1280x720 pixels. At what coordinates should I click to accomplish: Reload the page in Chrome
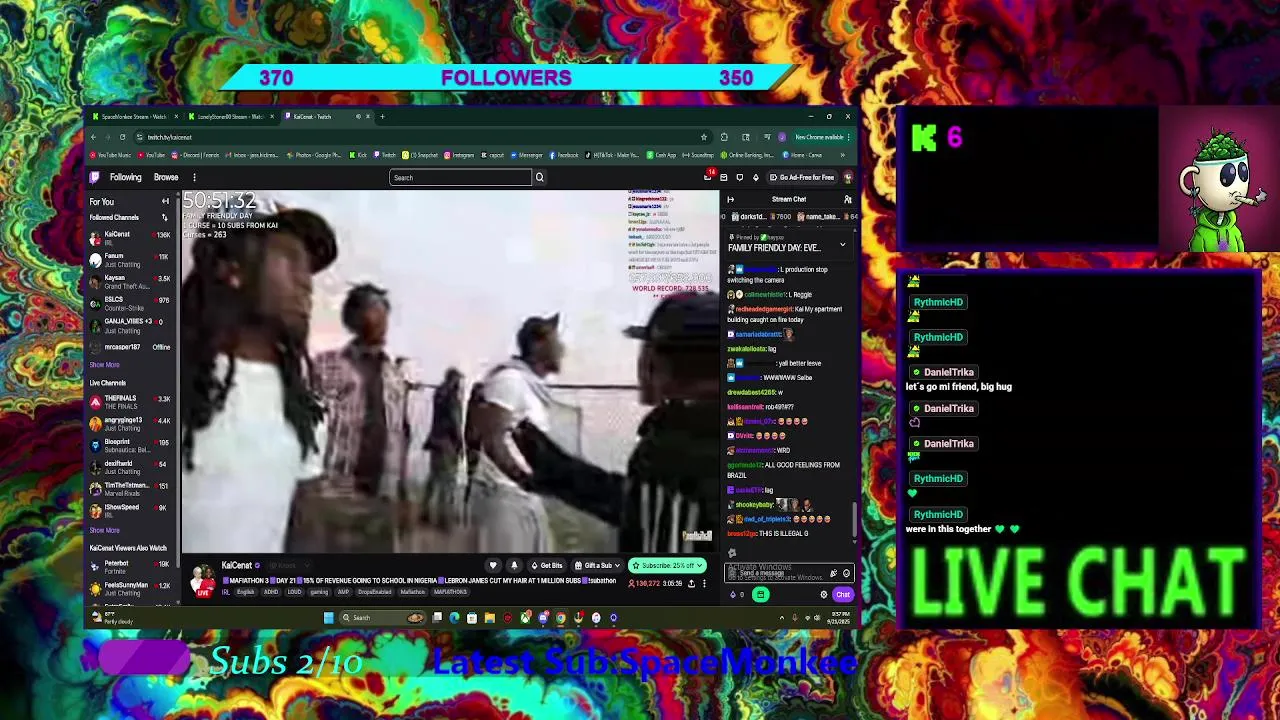[122, 137]
